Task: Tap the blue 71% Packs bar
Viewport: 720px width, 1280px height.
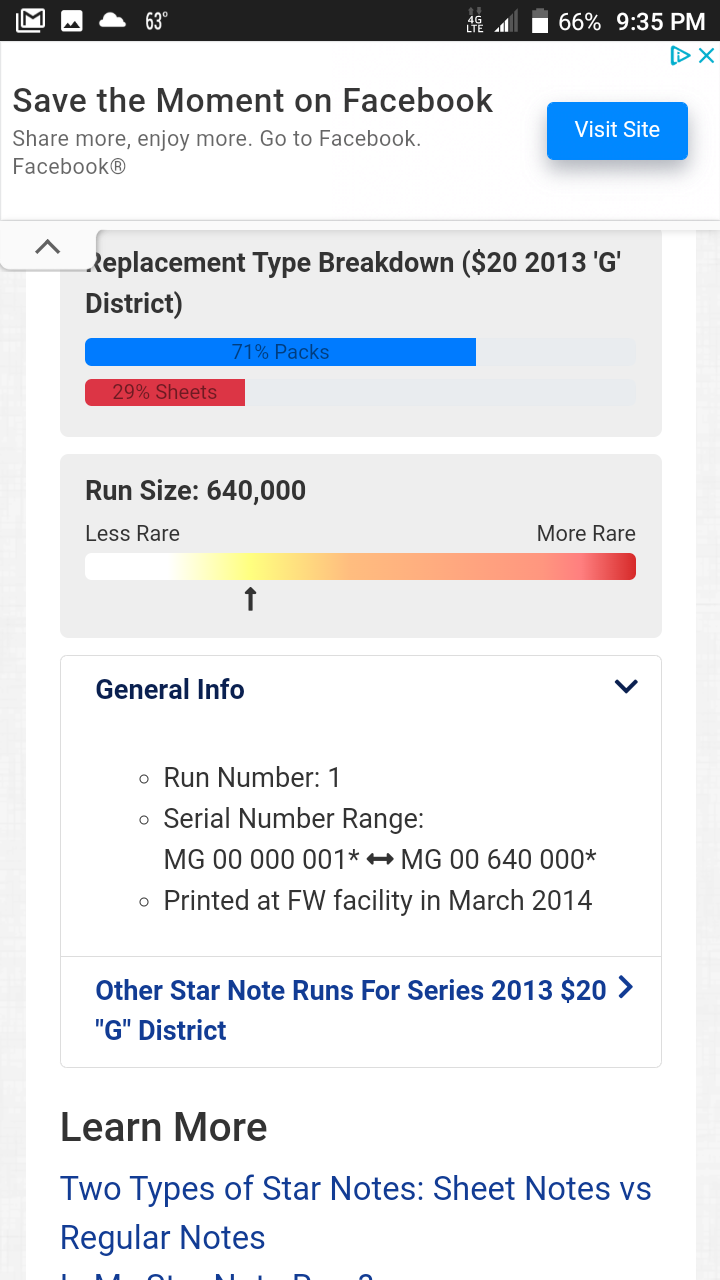Action: (x=280, y=352)
